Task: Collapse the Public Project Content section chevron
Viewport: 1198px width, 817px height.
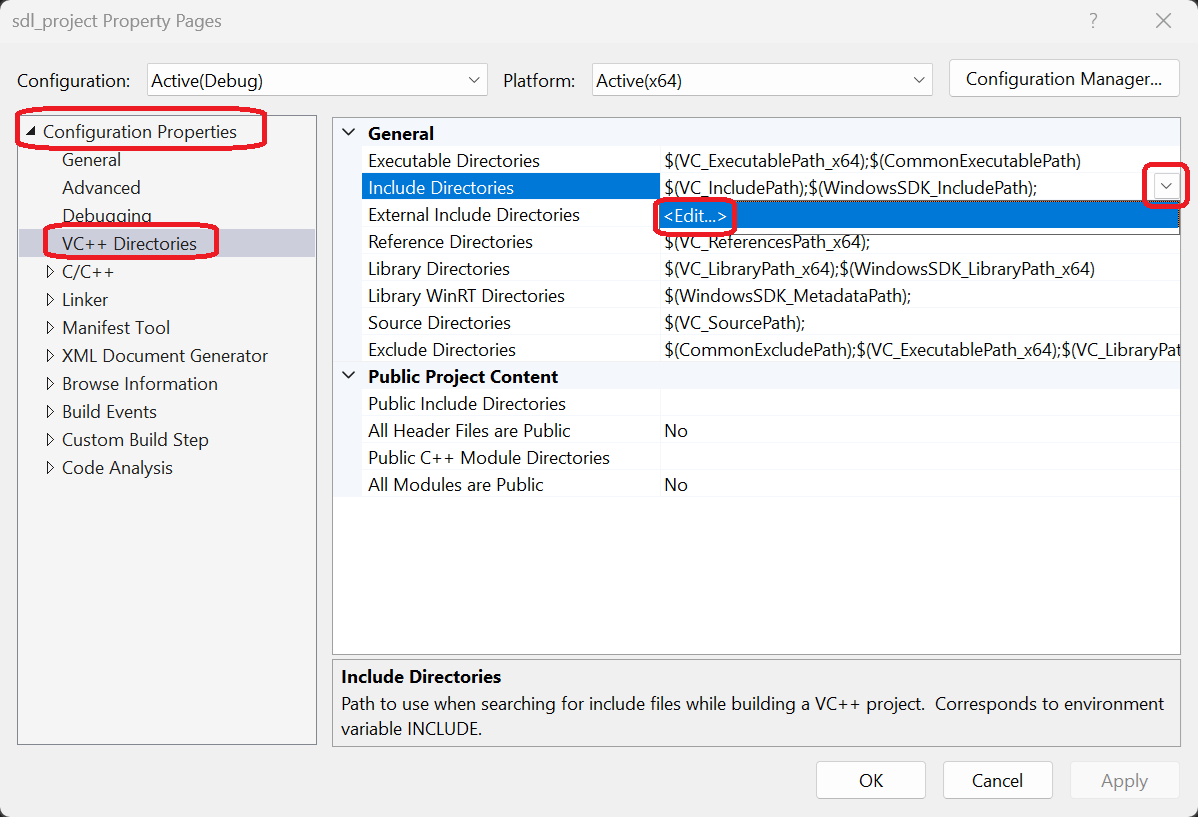Action: 348,375
